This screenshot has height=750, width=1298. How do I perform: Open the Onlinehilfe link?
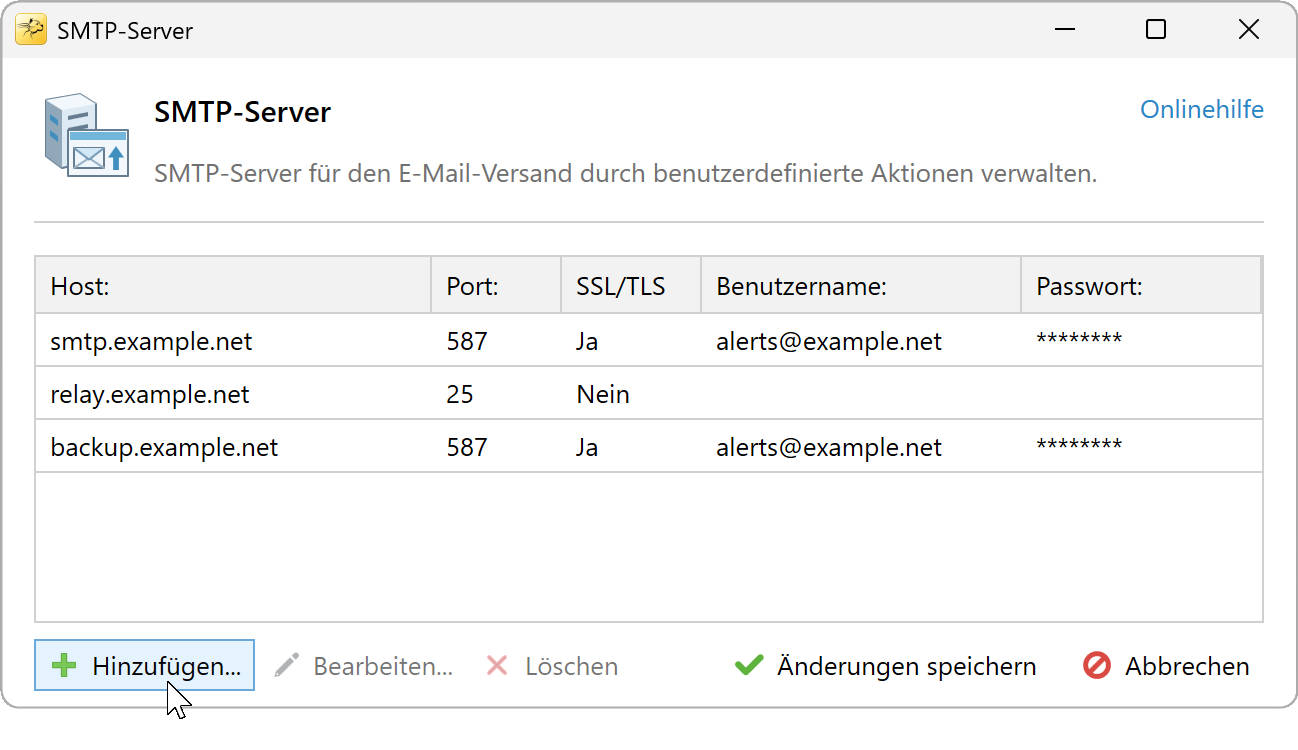1202,109
